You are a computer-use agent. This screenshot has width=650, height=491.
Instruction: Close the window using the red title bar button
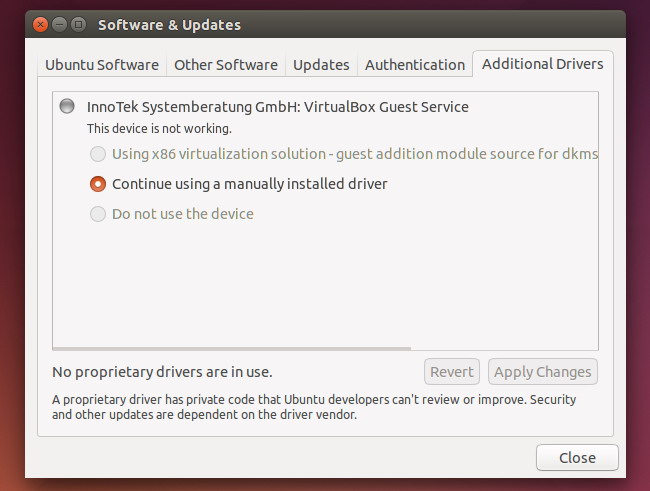click(x=40, y=24)
